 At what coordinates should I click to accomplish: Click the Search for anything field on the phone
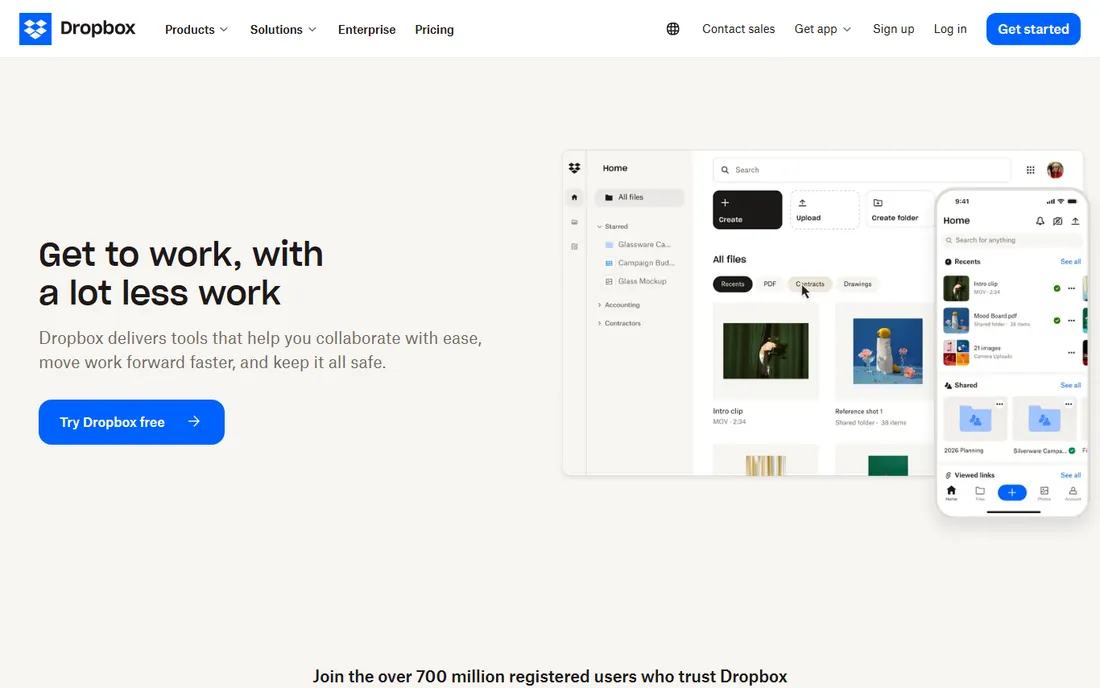pyautogui.click(x=1013, y=240)
